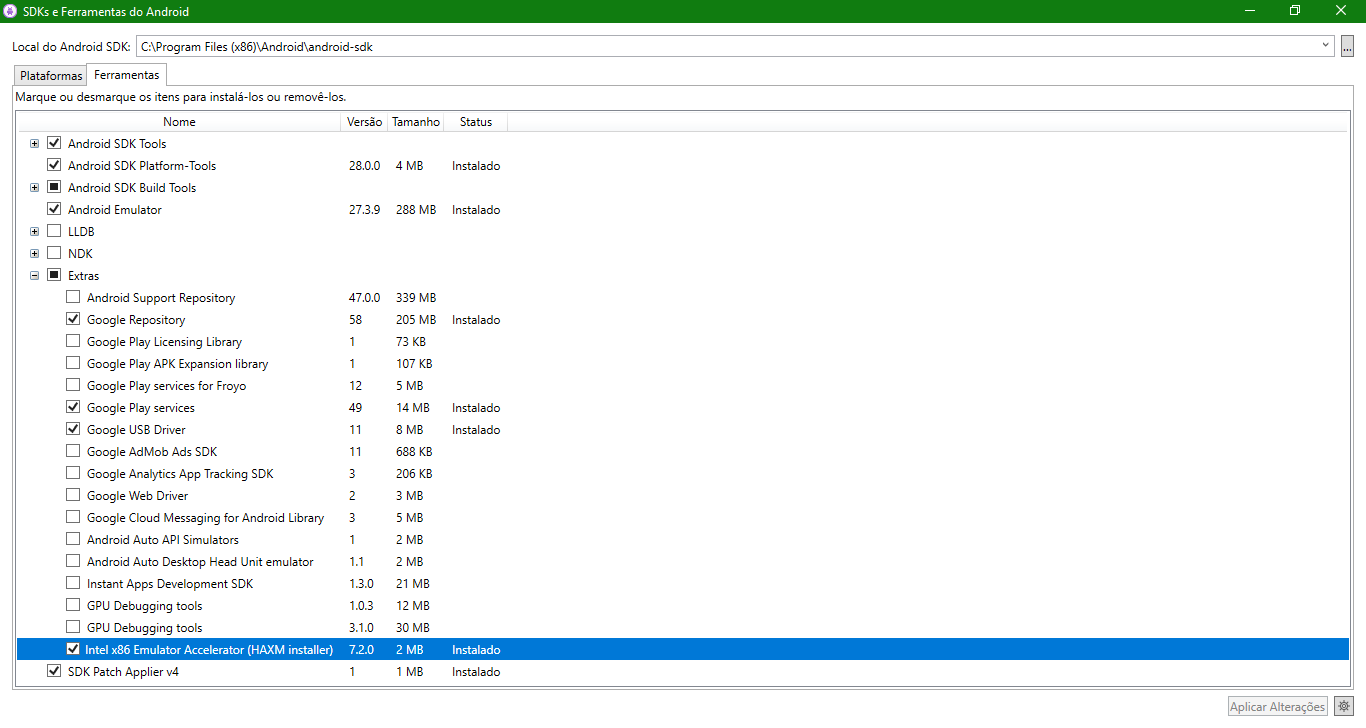1366x728 pixels.
Task: Open the Android SDK location dropdown arrow
Action: (1326, 45)
